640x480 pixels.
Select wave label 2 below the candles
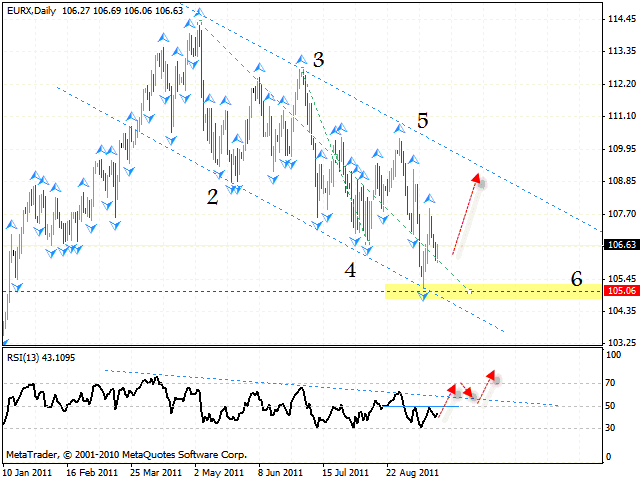pyautogui.click(x=212, y=197)
